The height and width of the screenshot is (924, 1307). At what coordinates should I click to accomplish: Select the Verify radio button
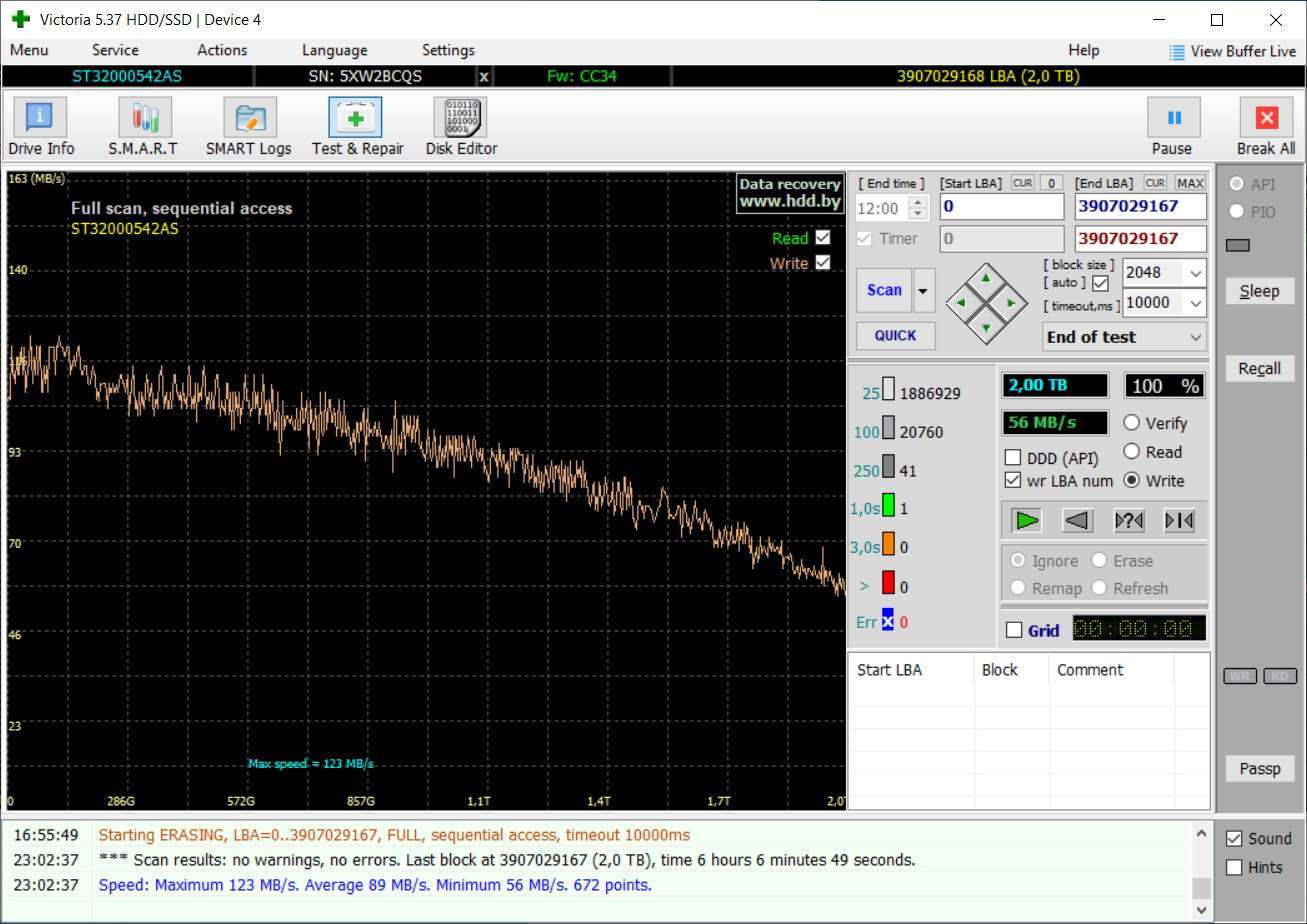1132,423
